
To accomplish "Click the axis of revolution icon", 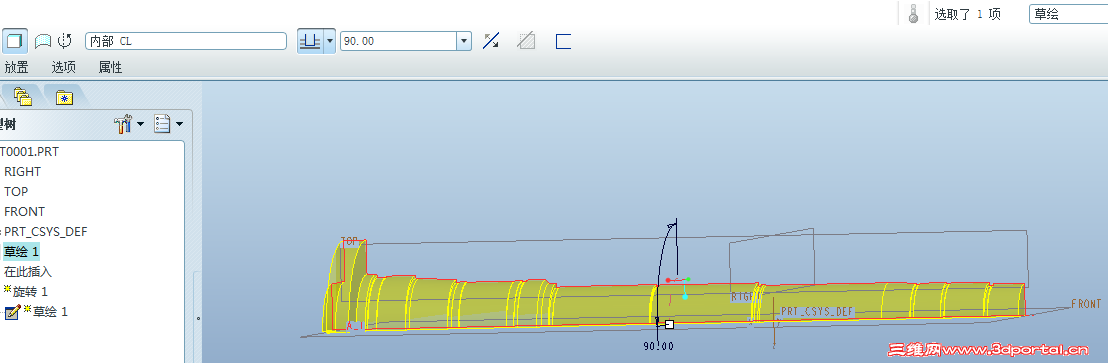I will tap(65, 41).
